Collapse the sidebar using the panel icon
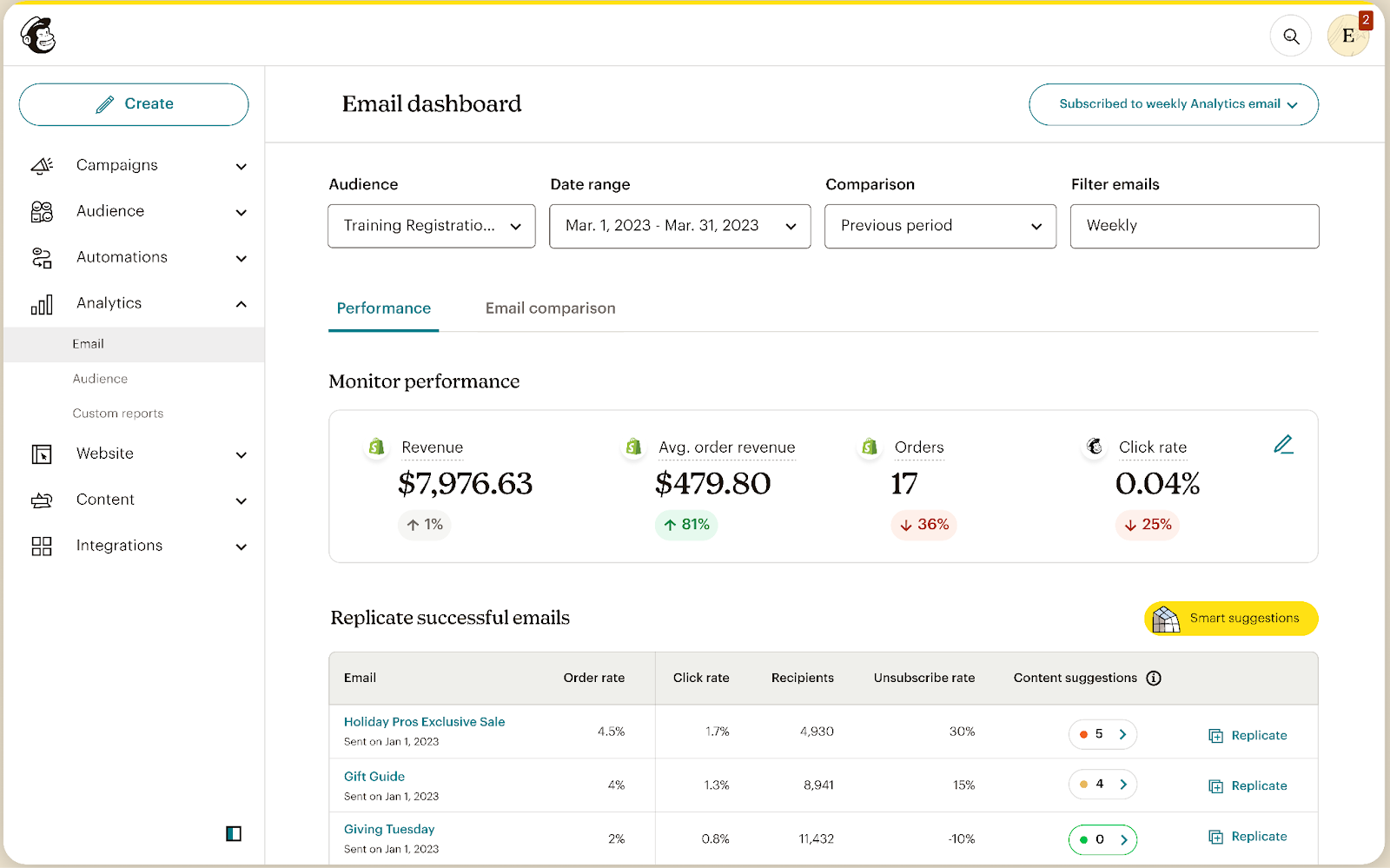 point(232,833)
